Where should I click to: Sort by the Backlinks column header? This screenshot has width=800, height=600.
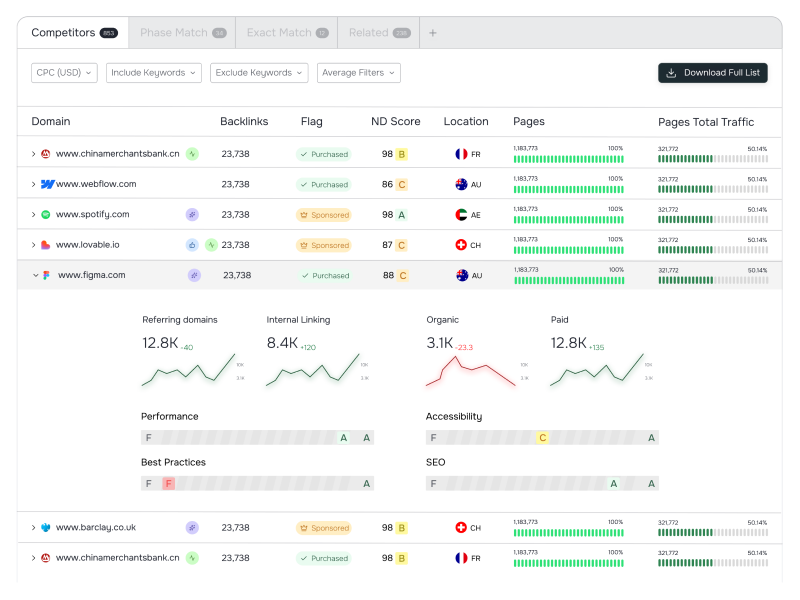coord(244,121)
